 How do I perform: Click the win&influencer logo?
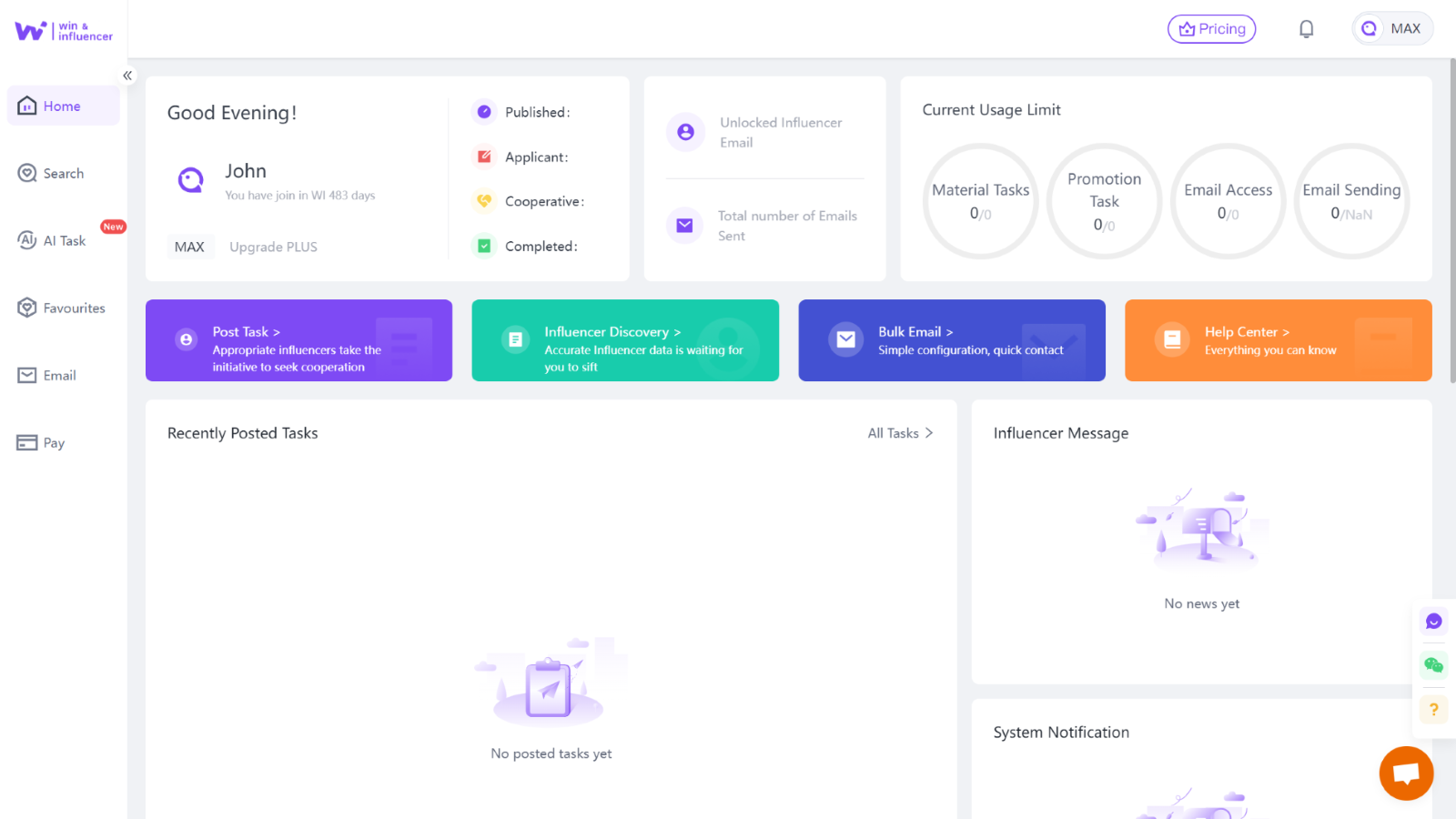click(62, 30)
